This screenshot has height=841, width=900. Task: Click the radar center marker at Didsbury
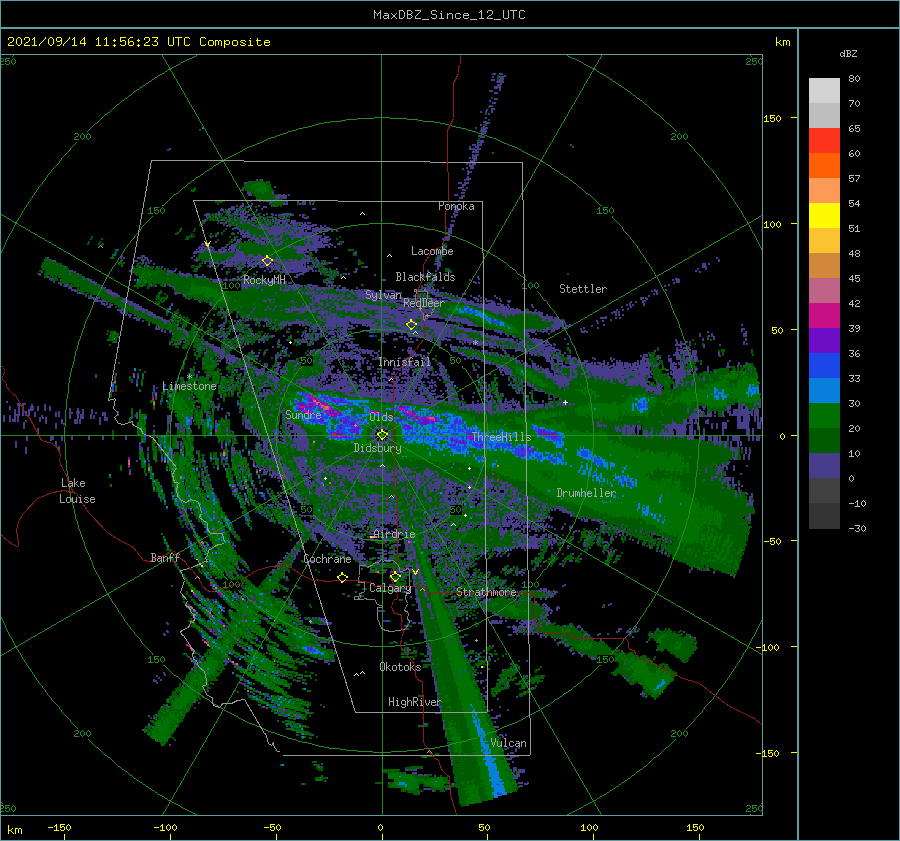coord(382,435)
